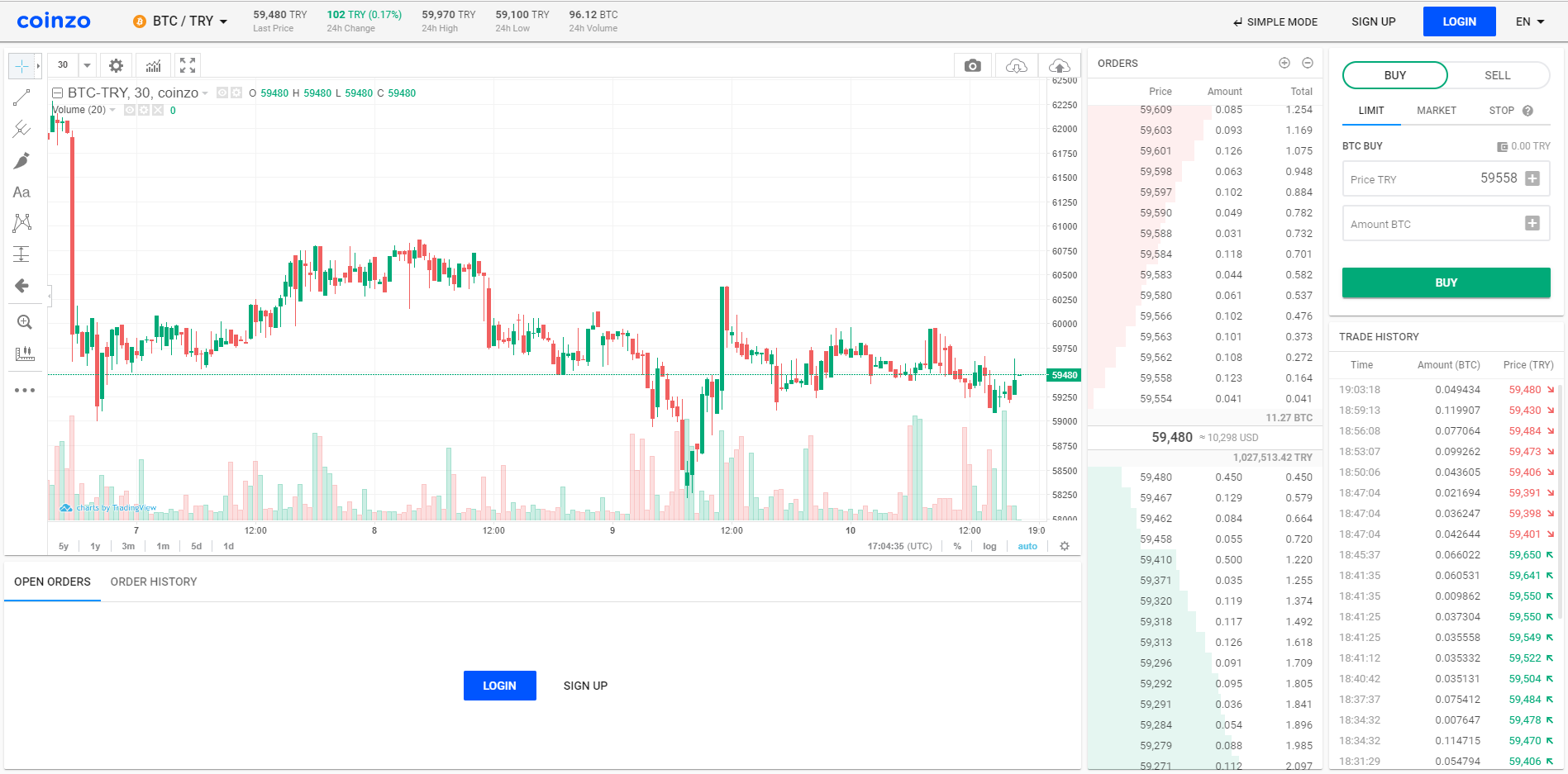Open the BTC / TRY pair dropdown
The height and width of the screenshot is (774, 1568).
180,21
